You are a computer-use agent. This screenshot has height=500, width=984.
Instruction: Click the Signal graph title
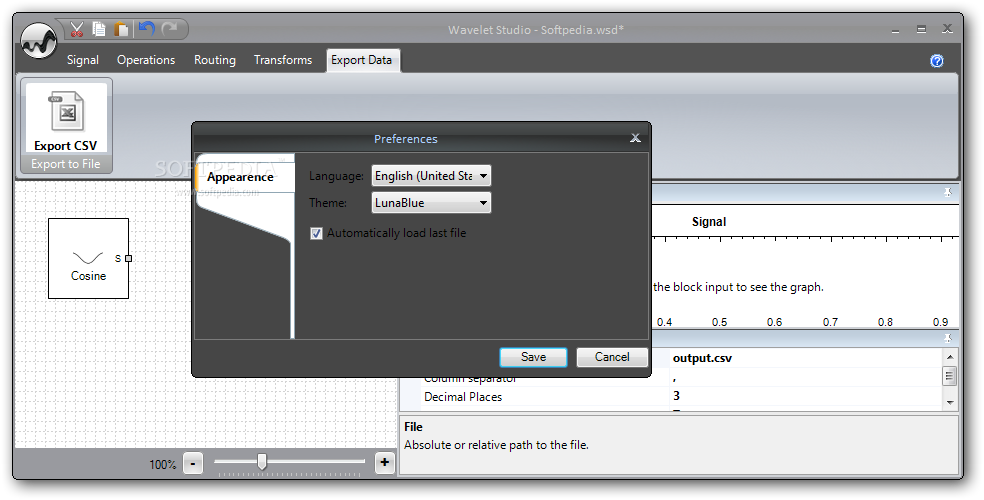[709, 221]
